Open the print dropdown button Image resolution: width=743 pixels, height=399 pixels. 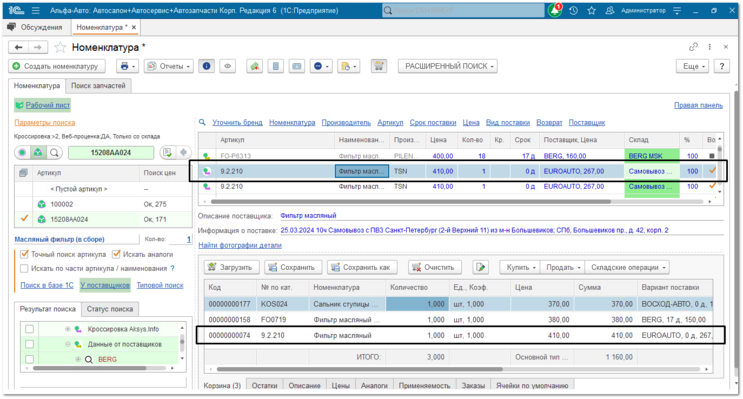click(128, 66)
